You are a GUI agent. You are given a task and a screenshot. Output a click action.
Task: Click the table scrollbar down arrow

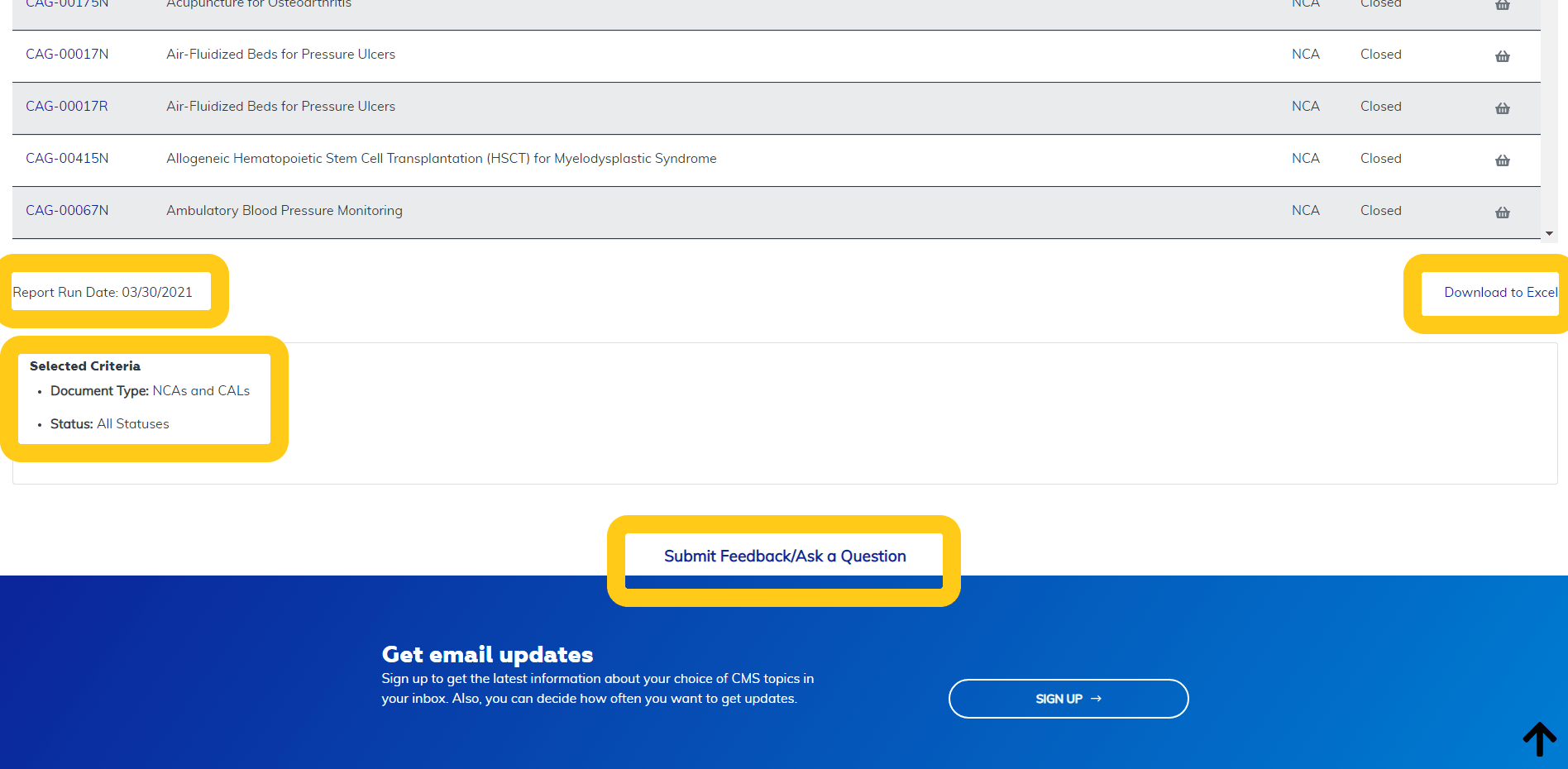coord(1549,234)
